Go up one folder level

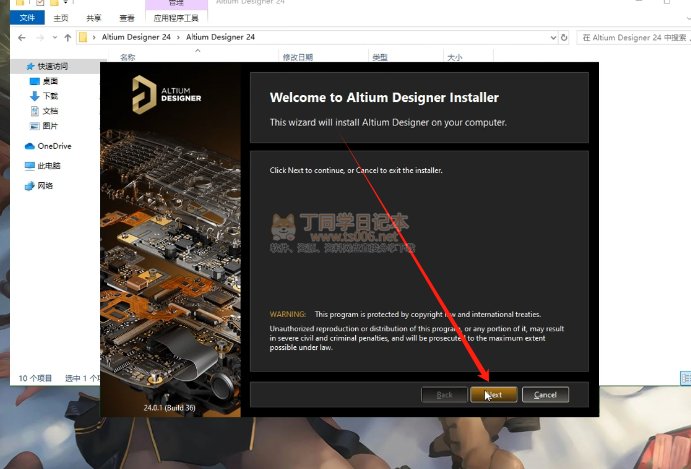point(68,37)
